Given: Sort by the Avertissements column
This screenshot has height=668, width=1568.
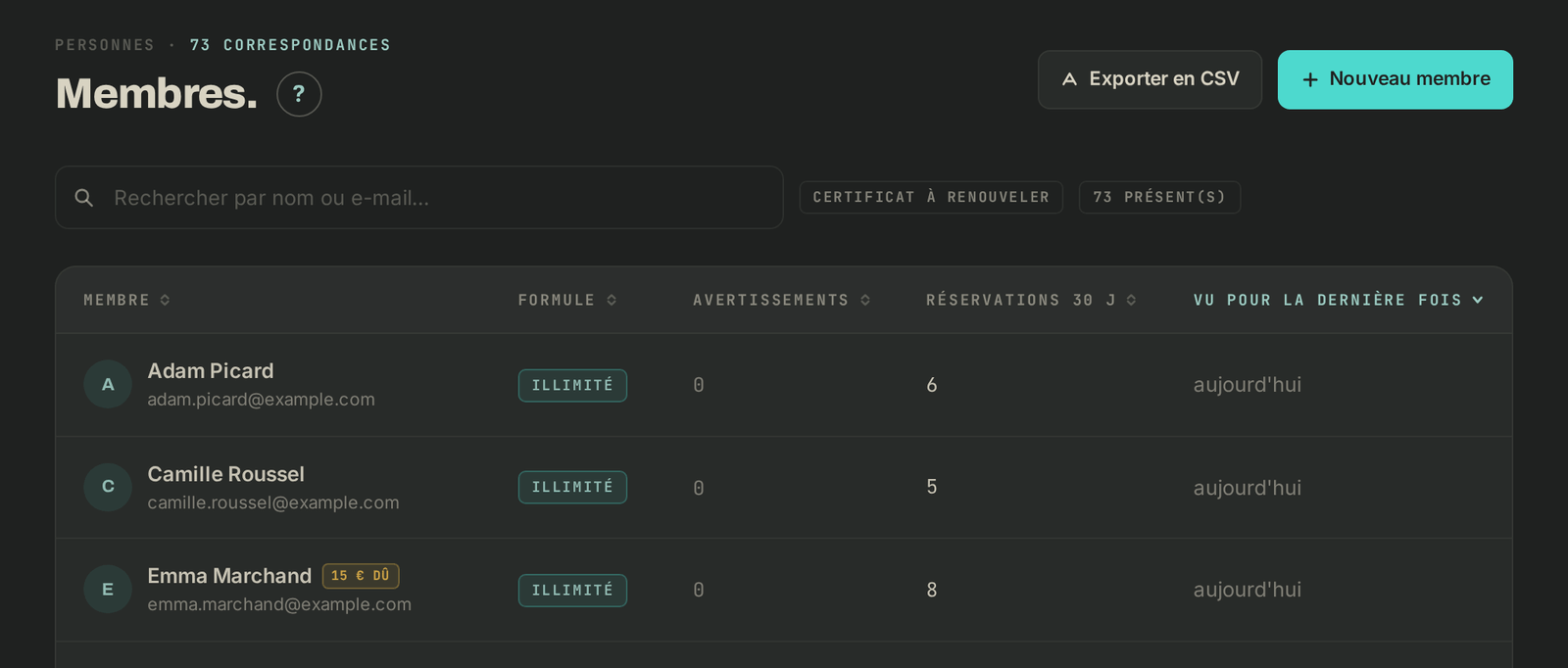Looking at the screenshot, I should click(x=782, y=300).
